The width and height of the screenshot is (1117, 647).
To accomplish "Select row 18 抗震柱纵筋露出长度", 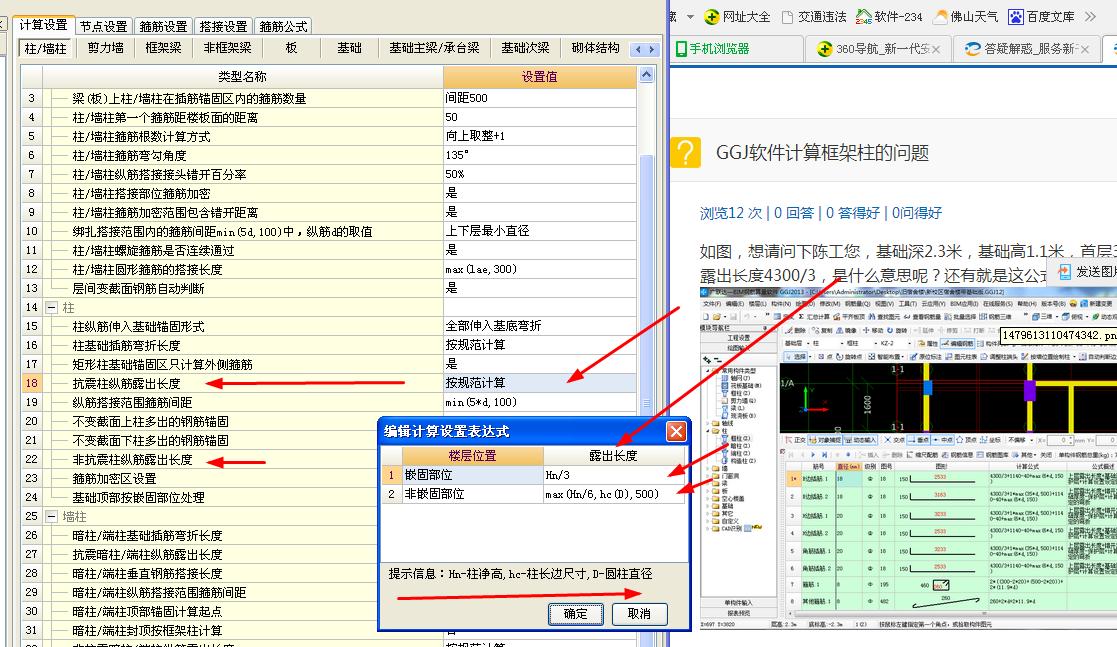I will tap(126, 383).
